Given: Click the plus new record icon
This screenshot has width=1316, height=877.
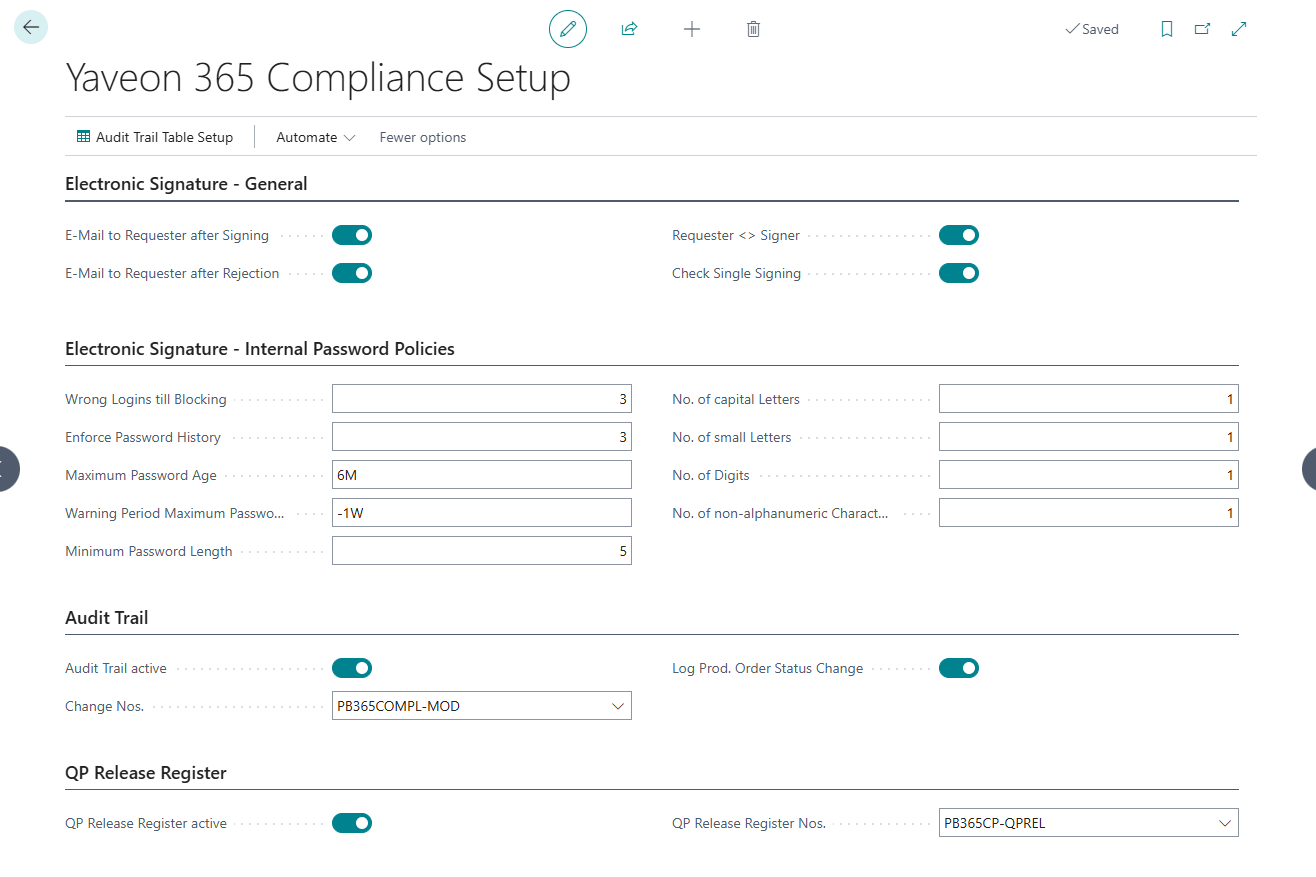Looking at the screenshot, I should 692,29.
